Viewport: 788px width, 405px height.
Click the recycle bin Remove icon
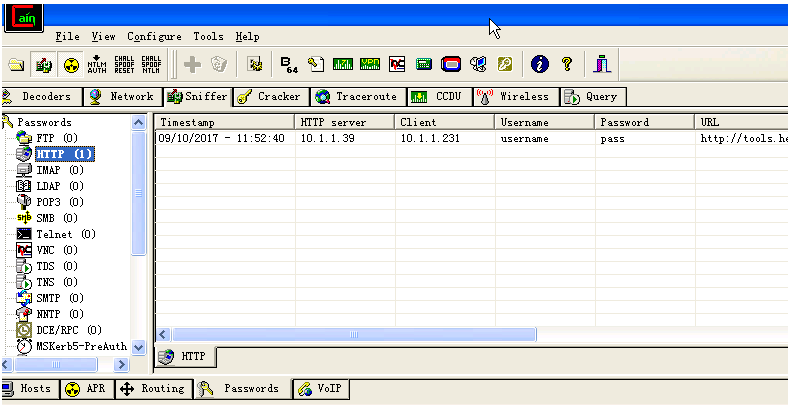(219, 64)
